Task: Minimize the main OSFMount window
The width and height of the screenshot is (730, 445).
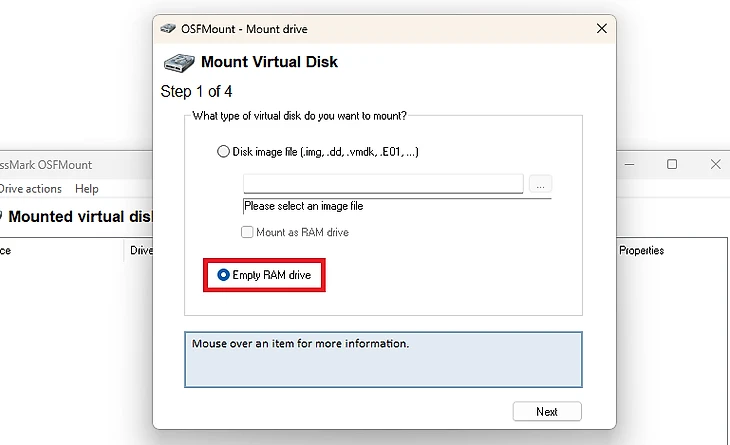Action: coord(629,164)
